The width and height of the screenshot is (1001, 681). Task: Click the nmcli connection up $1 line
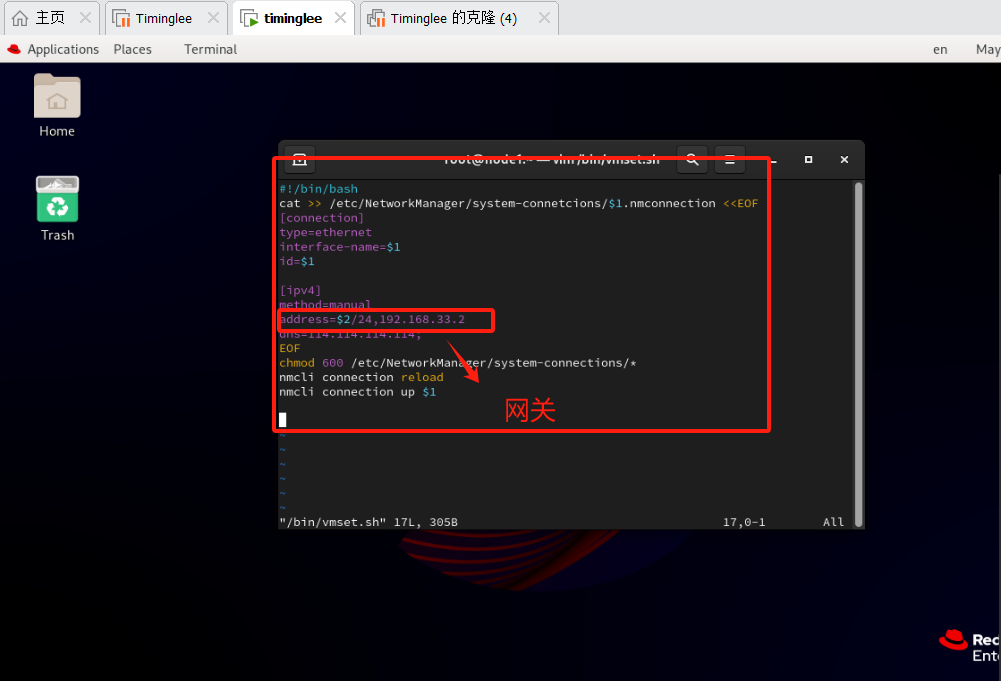click(358, 392)
